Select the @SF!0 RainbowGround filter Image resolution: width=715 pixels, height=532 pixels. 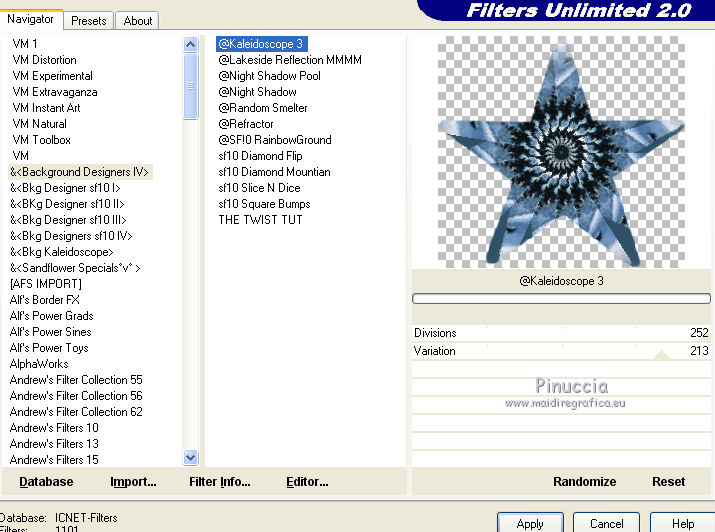tap(275, 139)
